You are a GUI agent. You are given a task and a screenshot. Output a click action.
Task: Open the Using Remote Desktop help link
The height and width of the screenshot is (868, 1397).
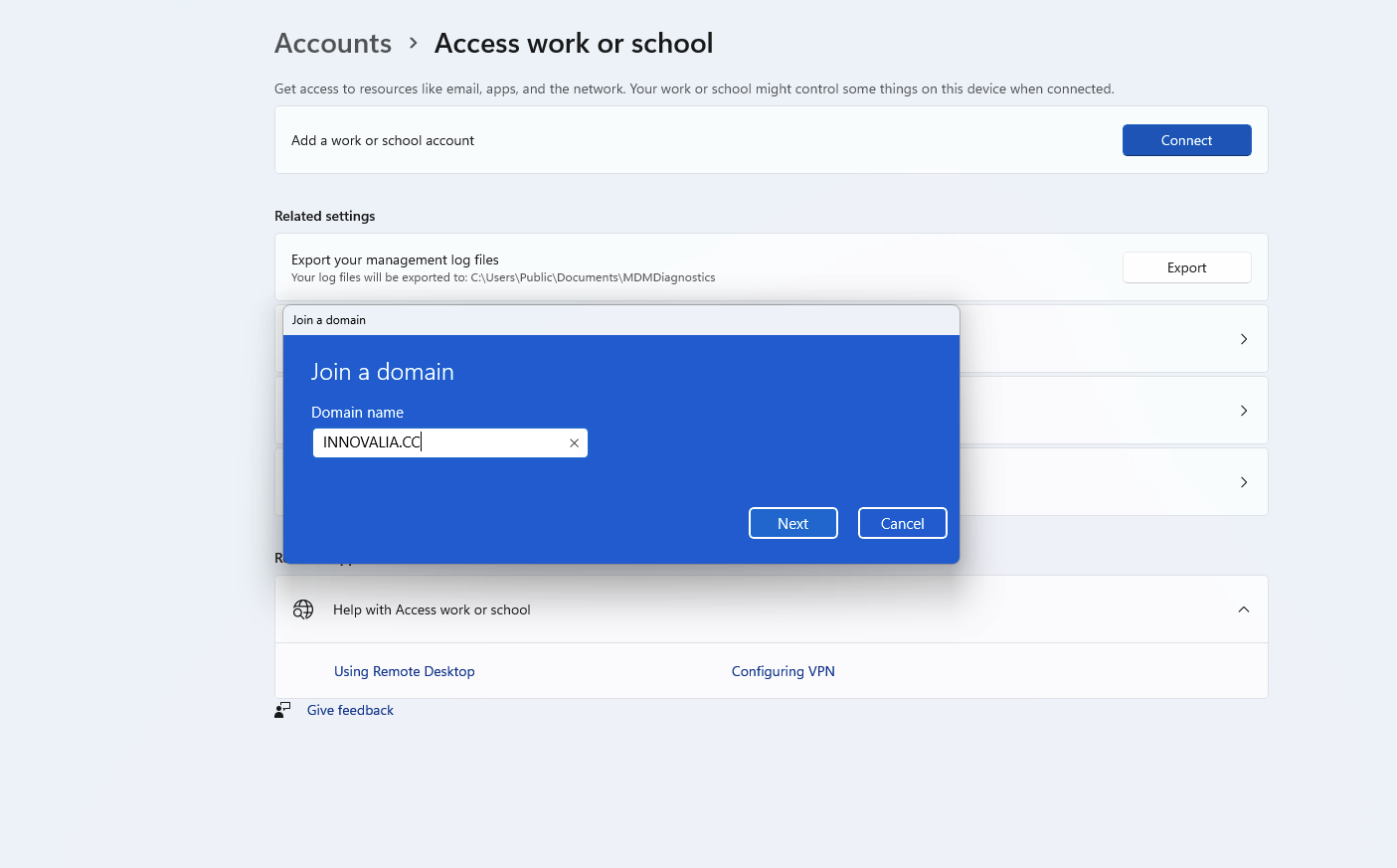pyautogui.click(x=404, y=671)
